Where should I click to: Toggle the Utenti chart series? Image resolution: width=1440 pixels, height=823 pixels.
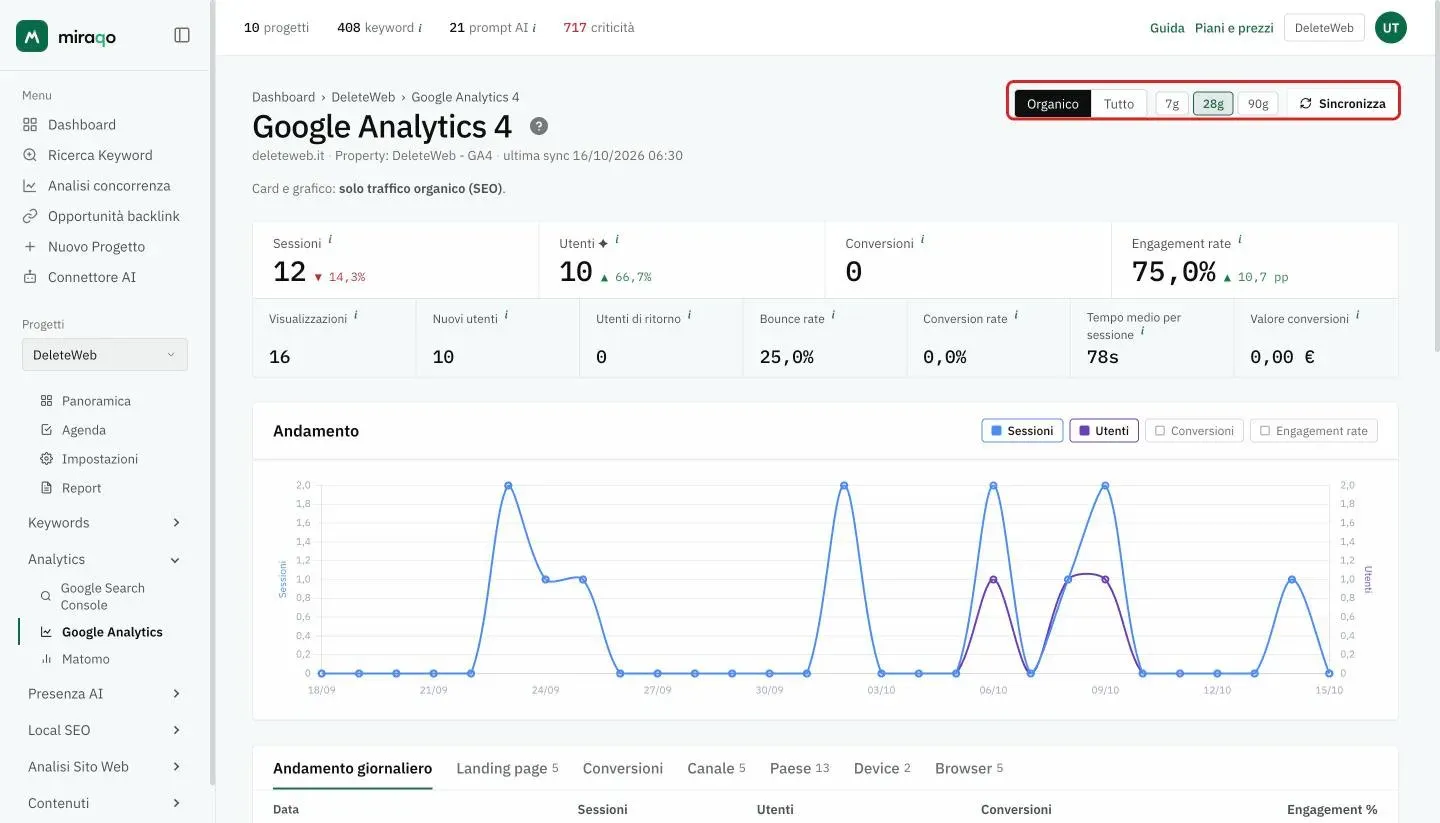[x=1104, y=431]
